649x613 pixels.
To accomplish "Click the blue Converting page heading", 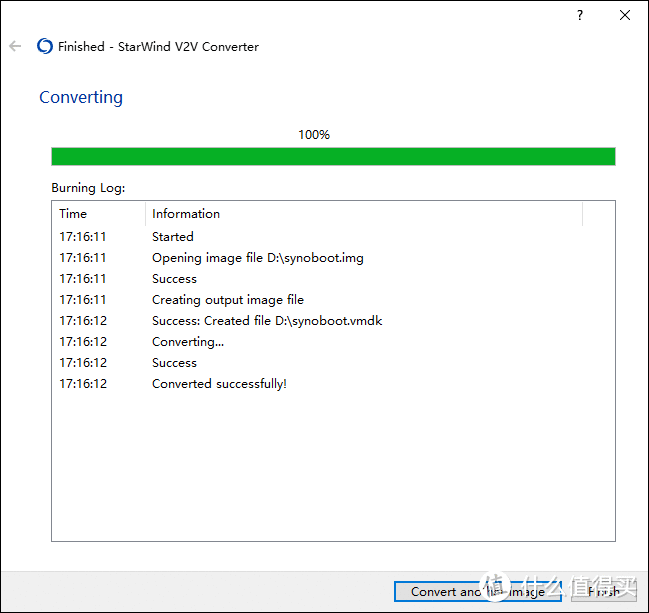I will [81, 97].
